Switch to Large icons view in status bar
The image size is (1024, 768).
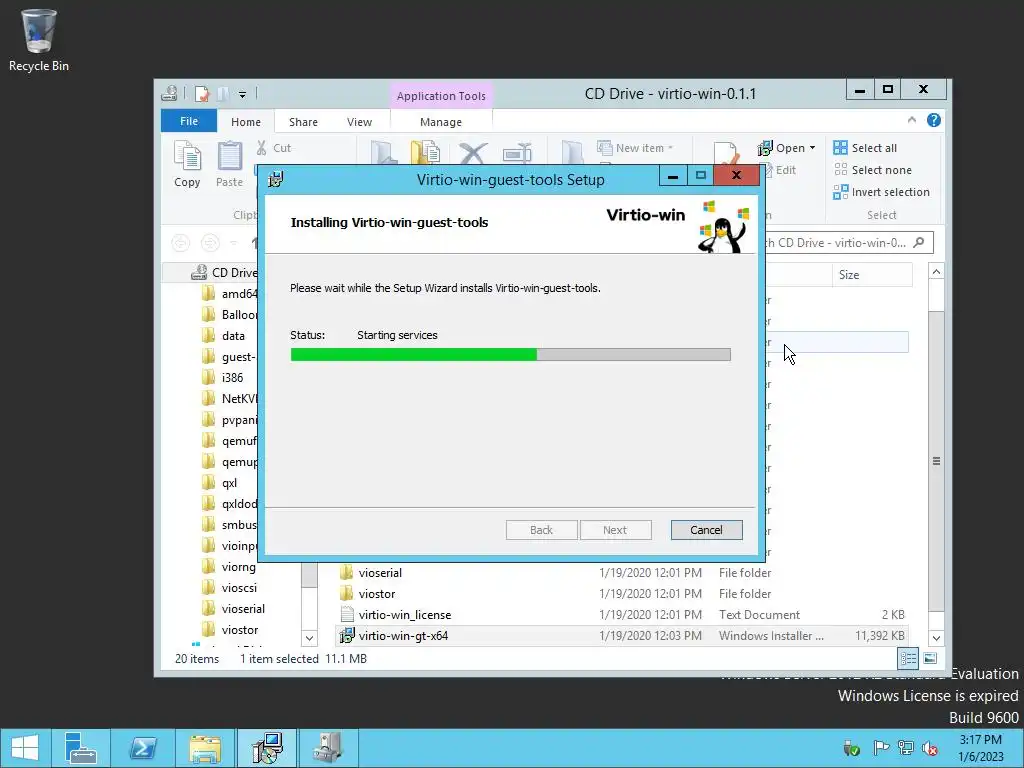[930, 658]
